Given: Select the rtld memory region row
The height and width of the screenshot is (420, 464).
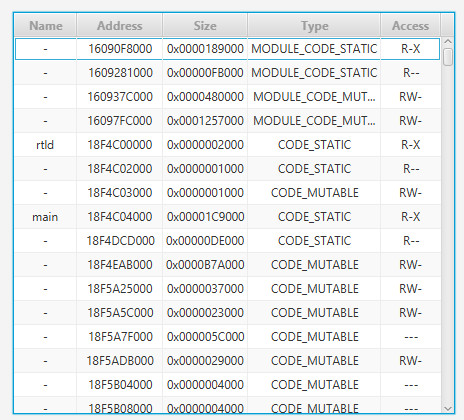Looking at the screenshot, I should (x=228, y=145).
